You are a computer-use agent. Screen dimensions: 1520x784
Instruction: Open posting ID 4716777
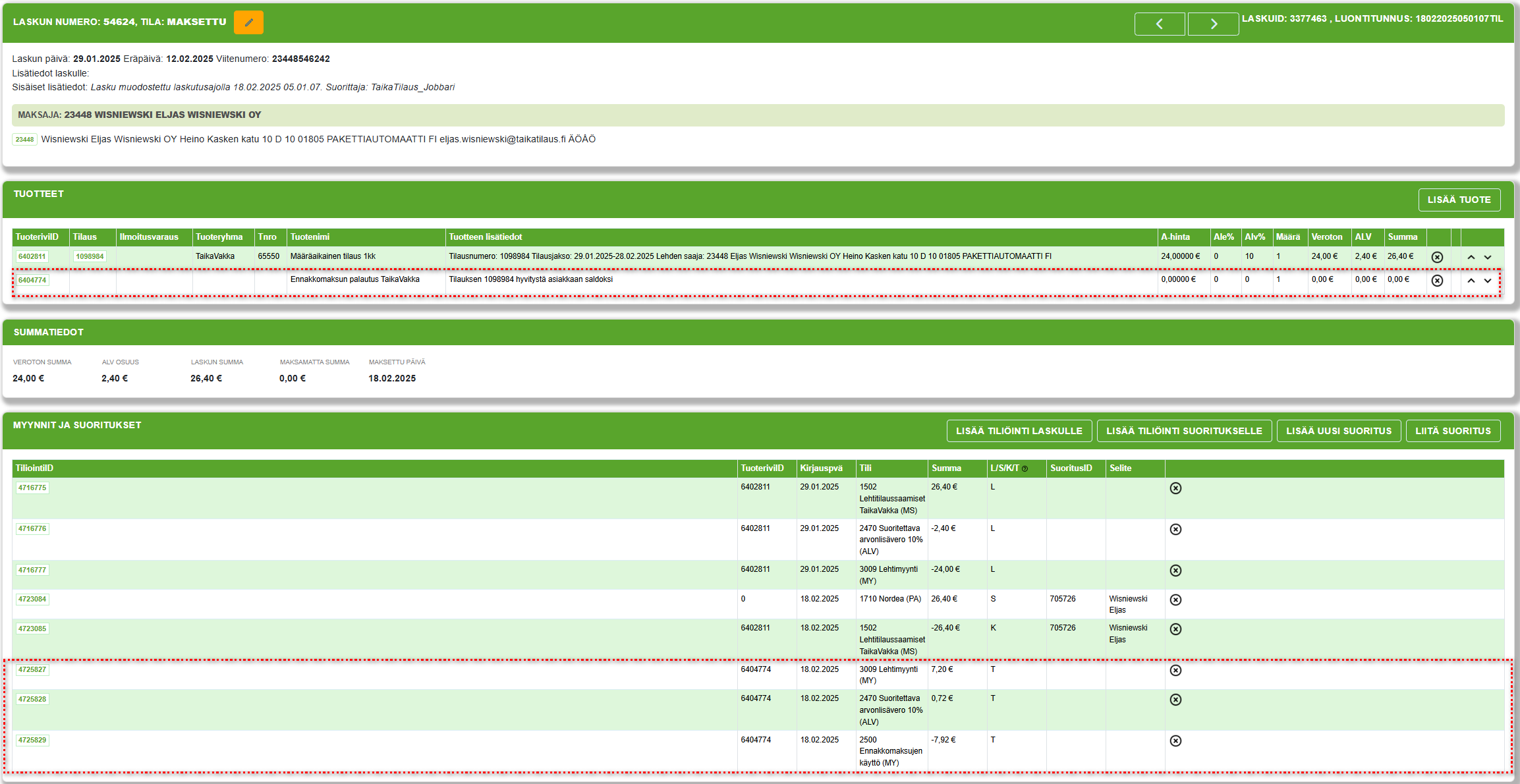32,571
